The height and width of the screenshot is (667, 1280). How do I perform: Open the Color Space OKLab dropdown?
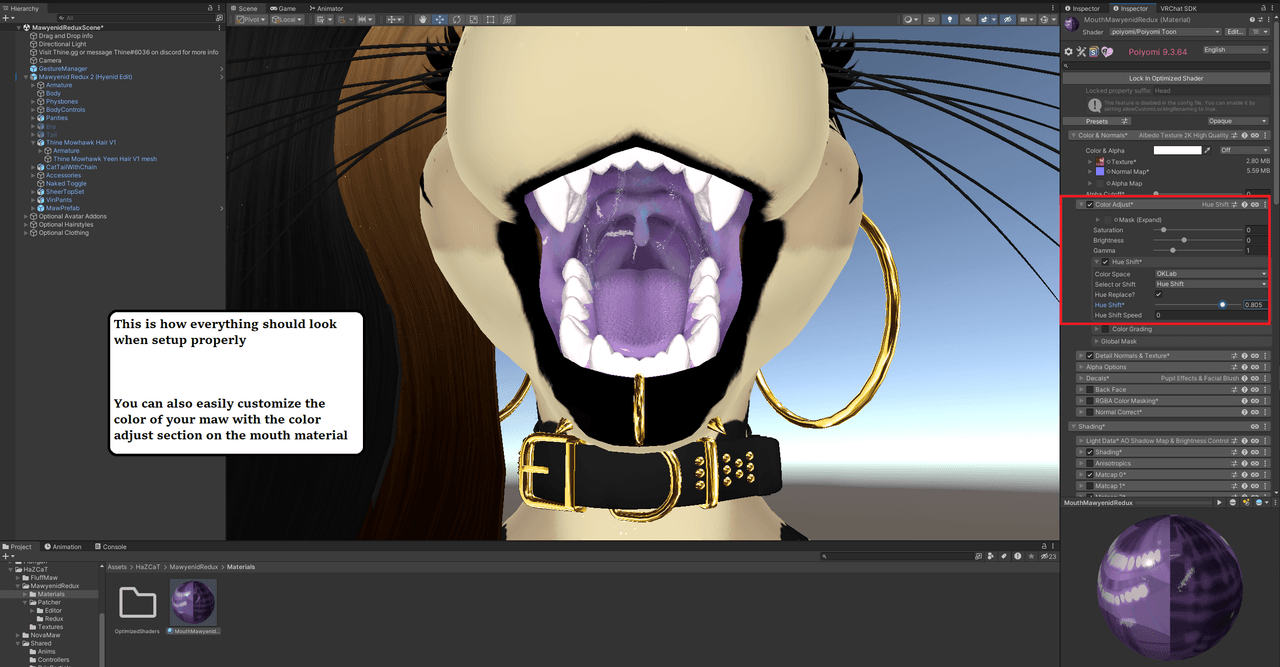pos(1211,274)
